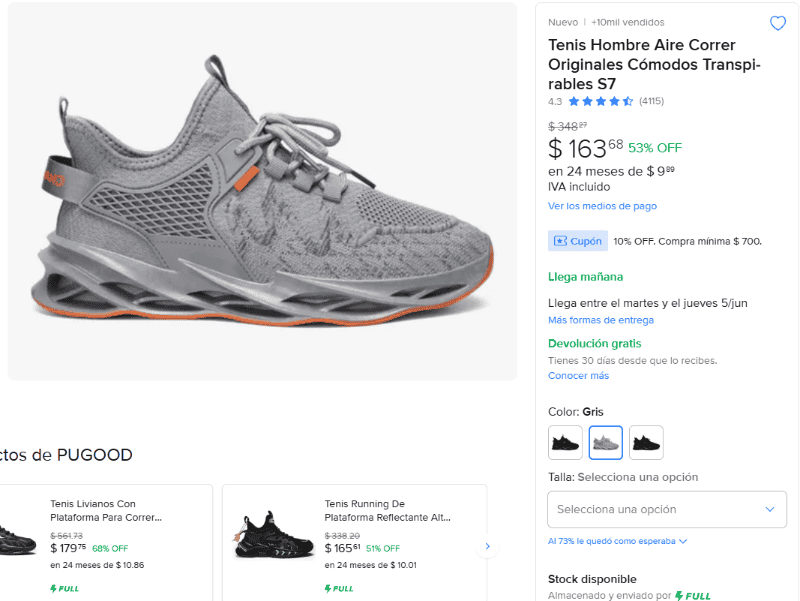The height and width of the screenshot is (601, 800).
Task: Click FULL badge on Tenis Running card
Action: (339, 588)
